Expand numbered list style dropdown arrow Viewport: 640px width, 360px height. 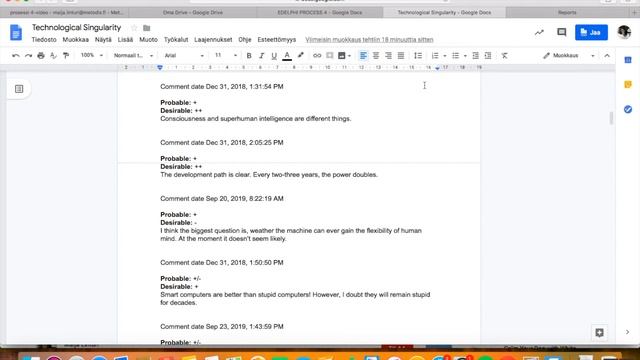click(444, 56)
